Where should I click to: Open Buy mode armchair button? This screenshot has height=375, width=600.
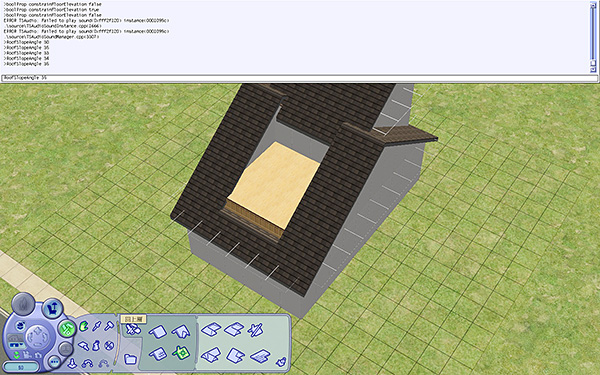click(52, 308)
